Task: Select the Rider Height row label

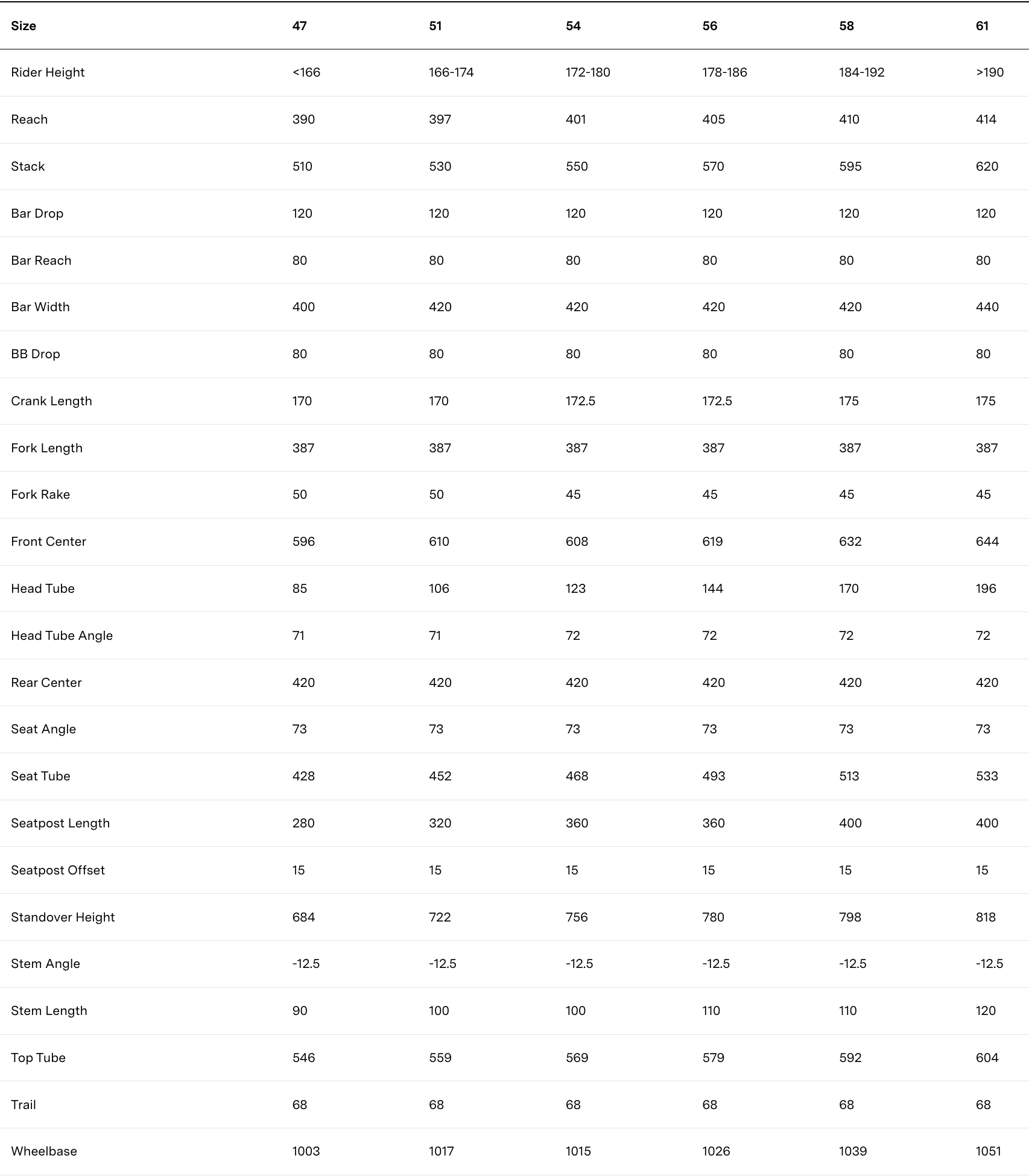Action: point(48,72)
